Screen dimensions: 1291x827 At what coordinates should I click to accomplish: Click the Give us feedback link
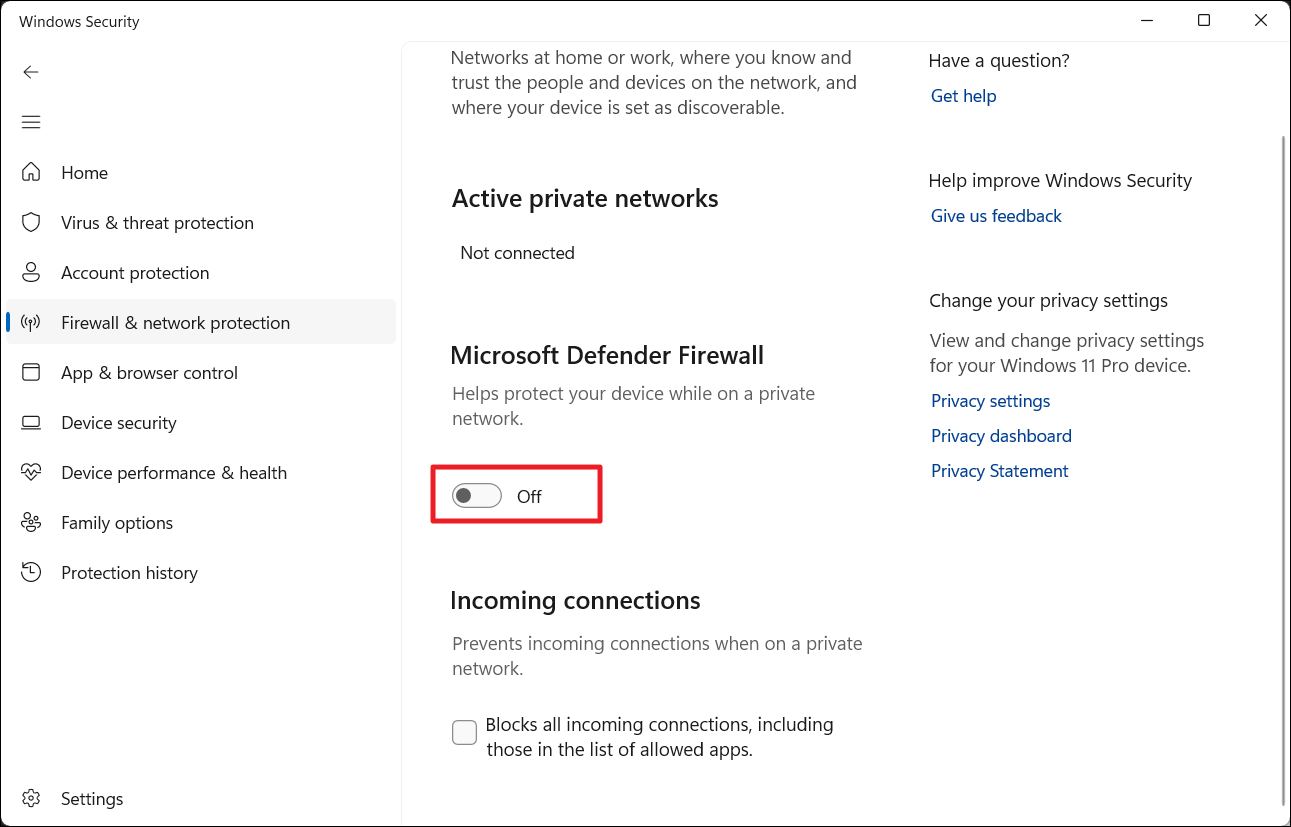click(x=996, y=216)
